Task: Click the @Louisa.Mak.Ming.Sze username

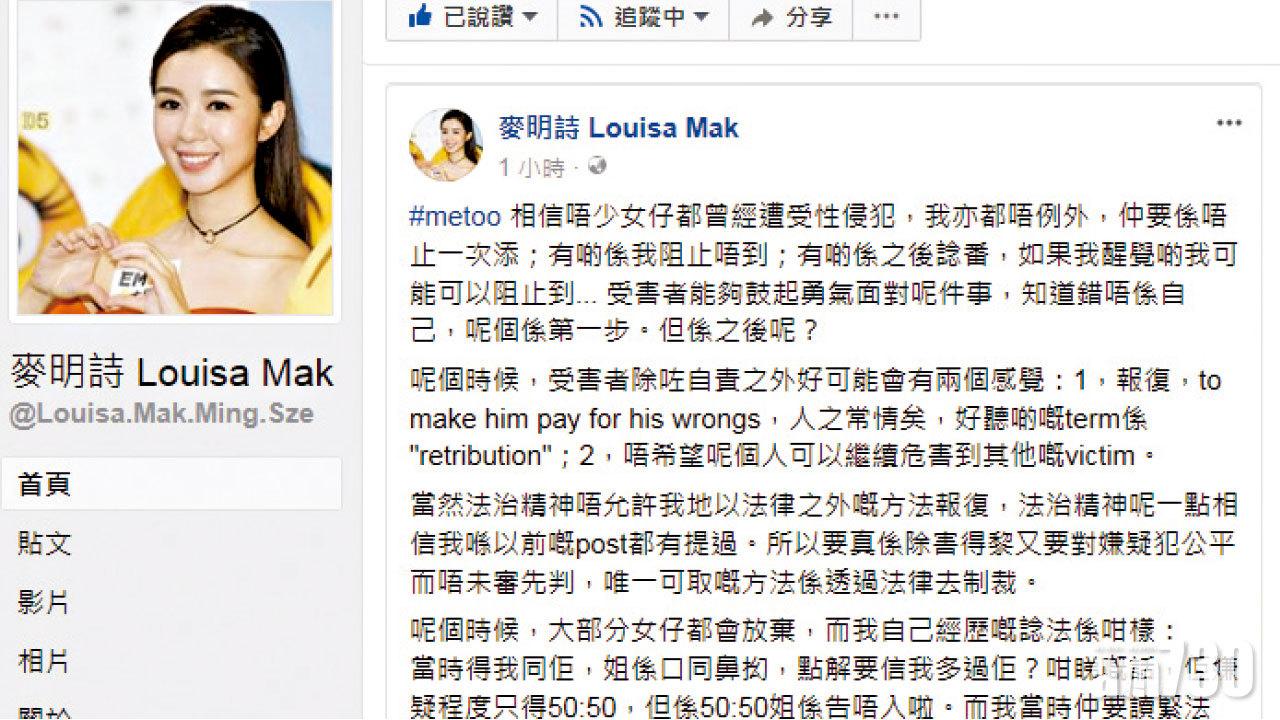Action: pos(162,414)
